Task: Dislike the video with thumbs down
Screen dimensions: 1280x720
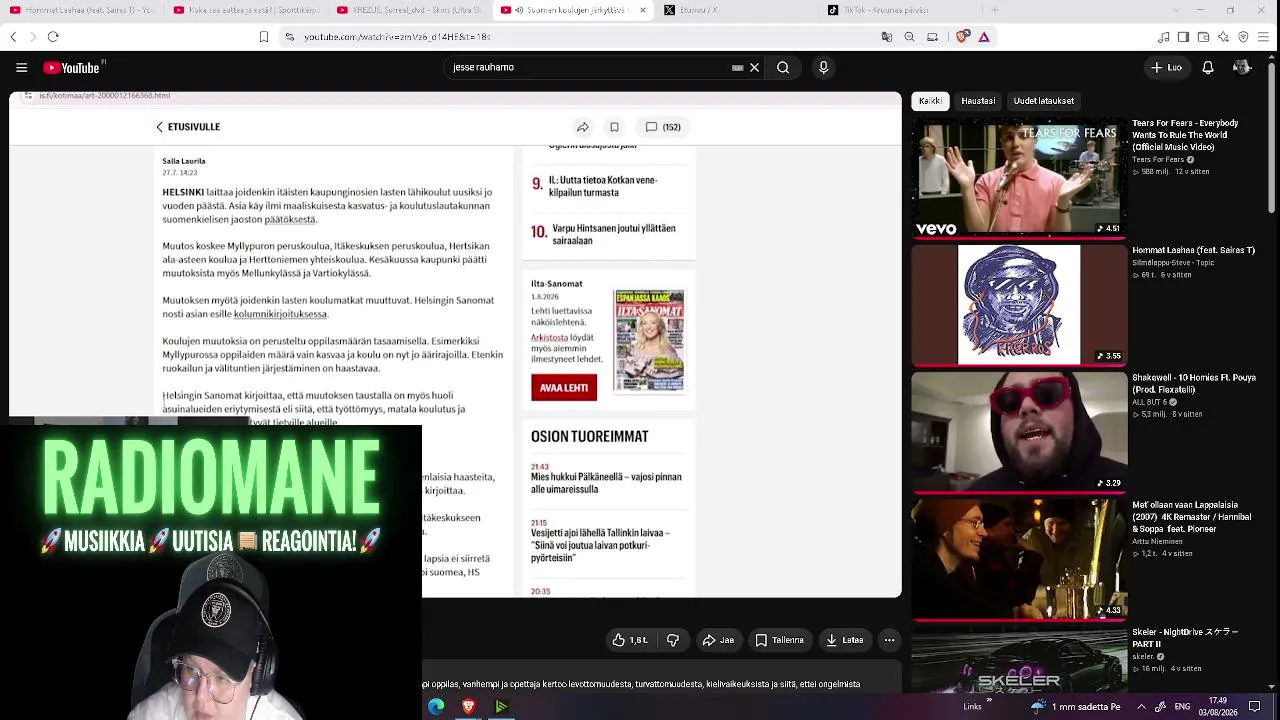Action: [x=673, y=640]
